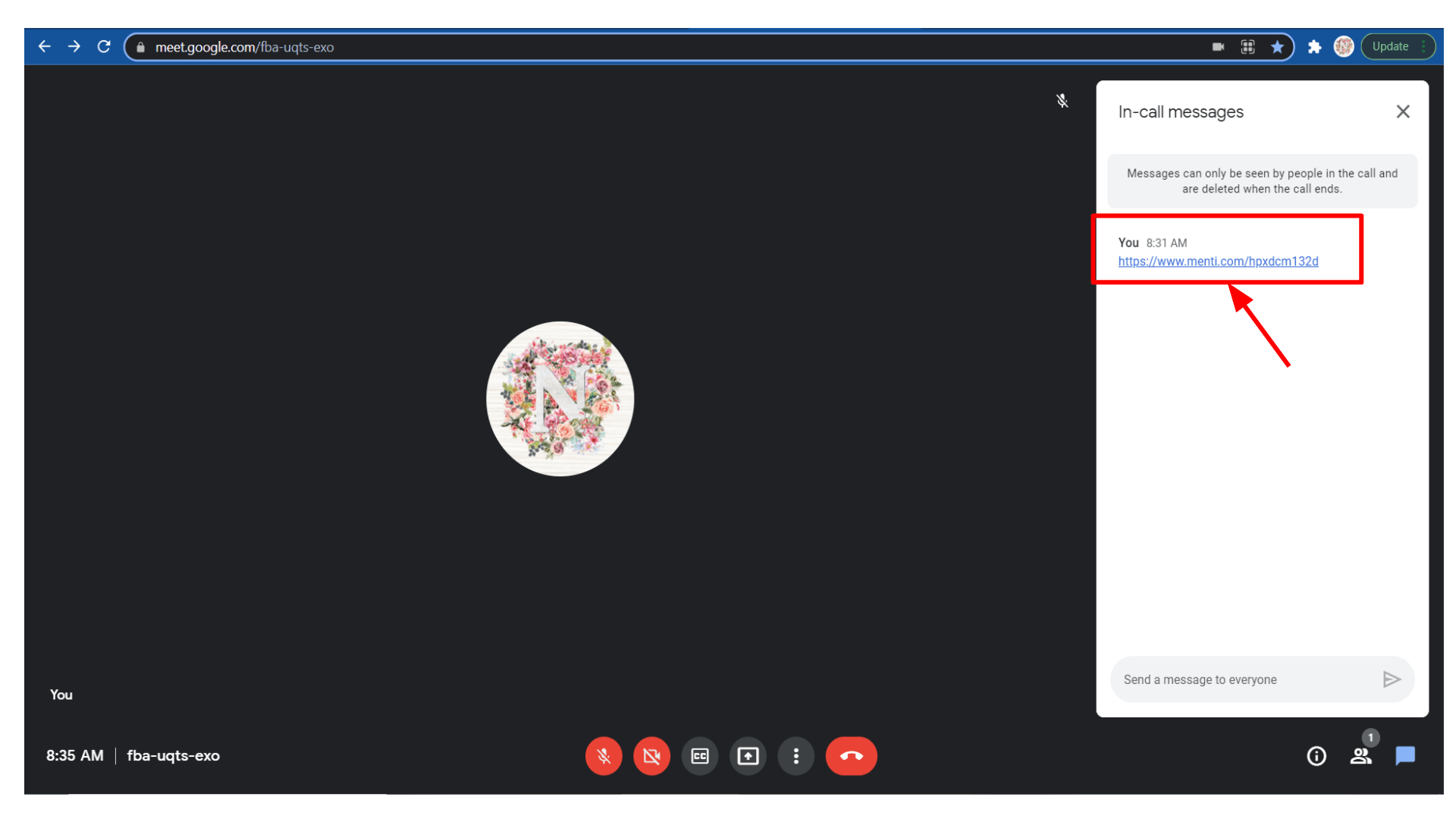This screenshot has width=1456, height=819.
Task: Go forward in browser history
Action: click(x=74, y=47)
